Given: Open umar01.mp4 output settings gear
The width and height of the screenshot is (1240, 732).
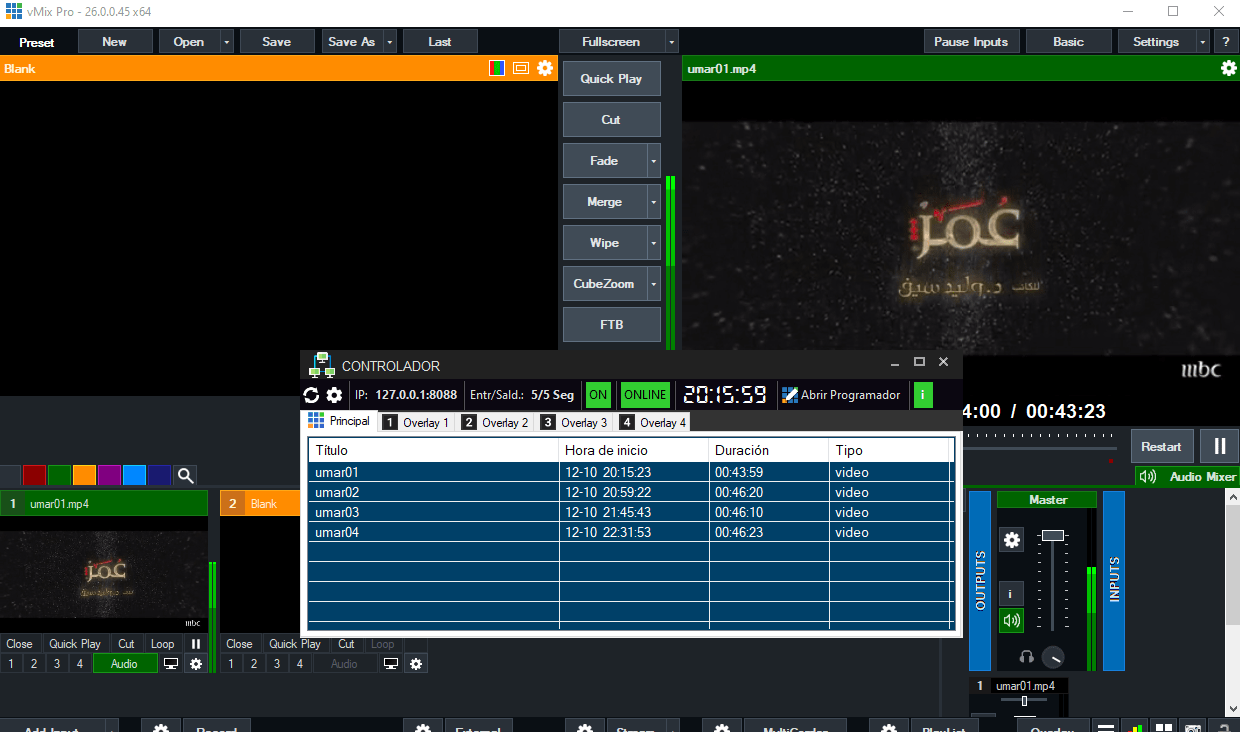Looking at the screenshot, I should pos(1229,68).
